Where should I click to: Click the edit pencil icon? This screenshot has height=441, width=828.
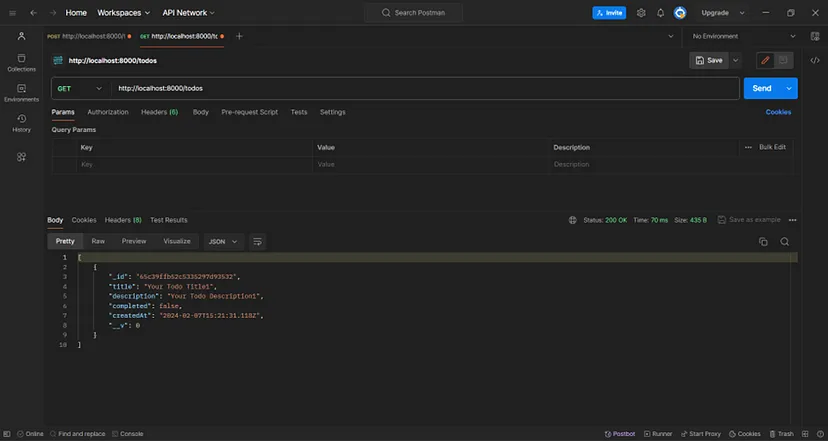766,60
